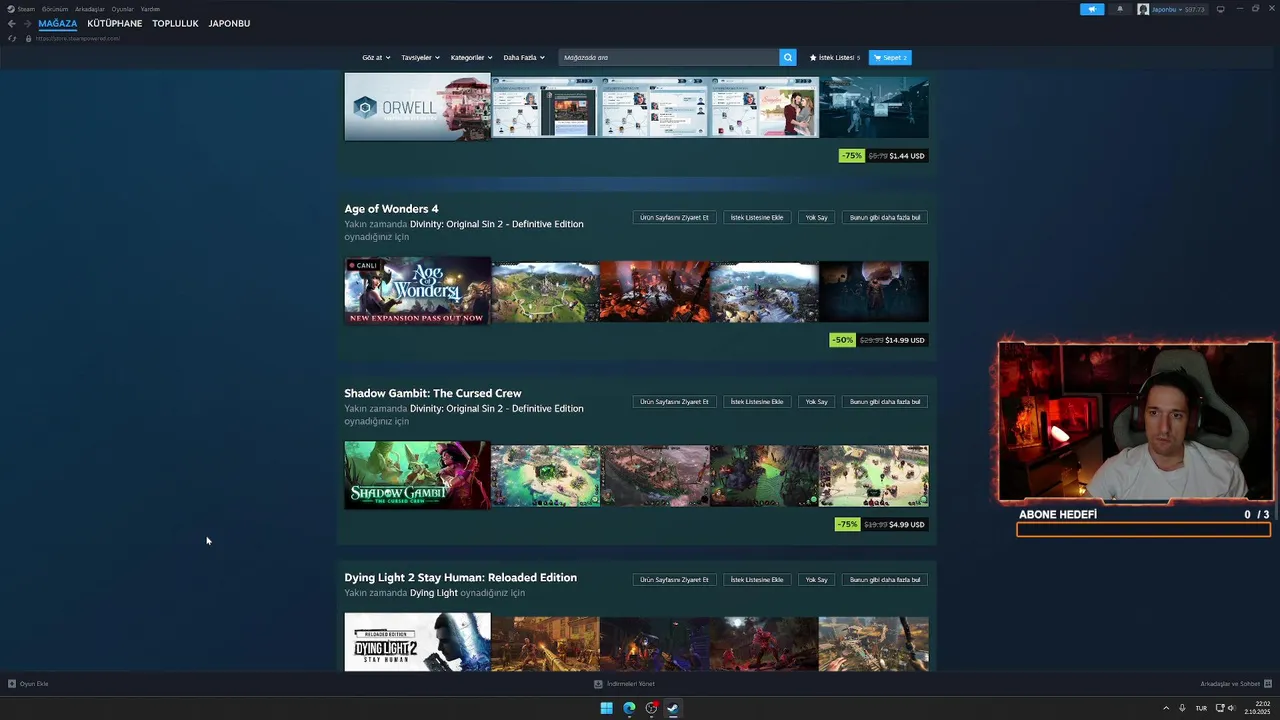
Task: Find more like Dying Light 2 button
Action: click(x=885, y=580)
